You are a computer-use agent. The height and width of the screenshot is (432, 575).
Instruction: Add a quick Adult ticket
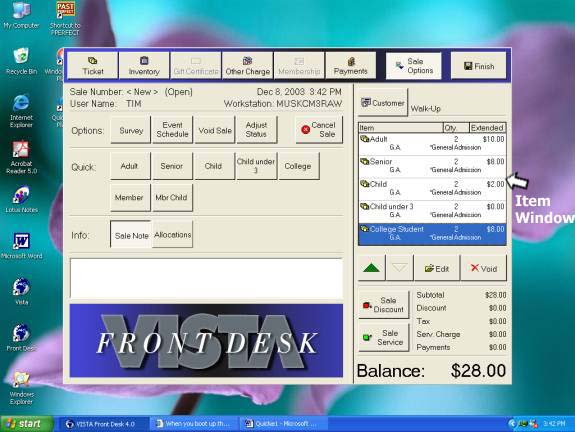130,166
